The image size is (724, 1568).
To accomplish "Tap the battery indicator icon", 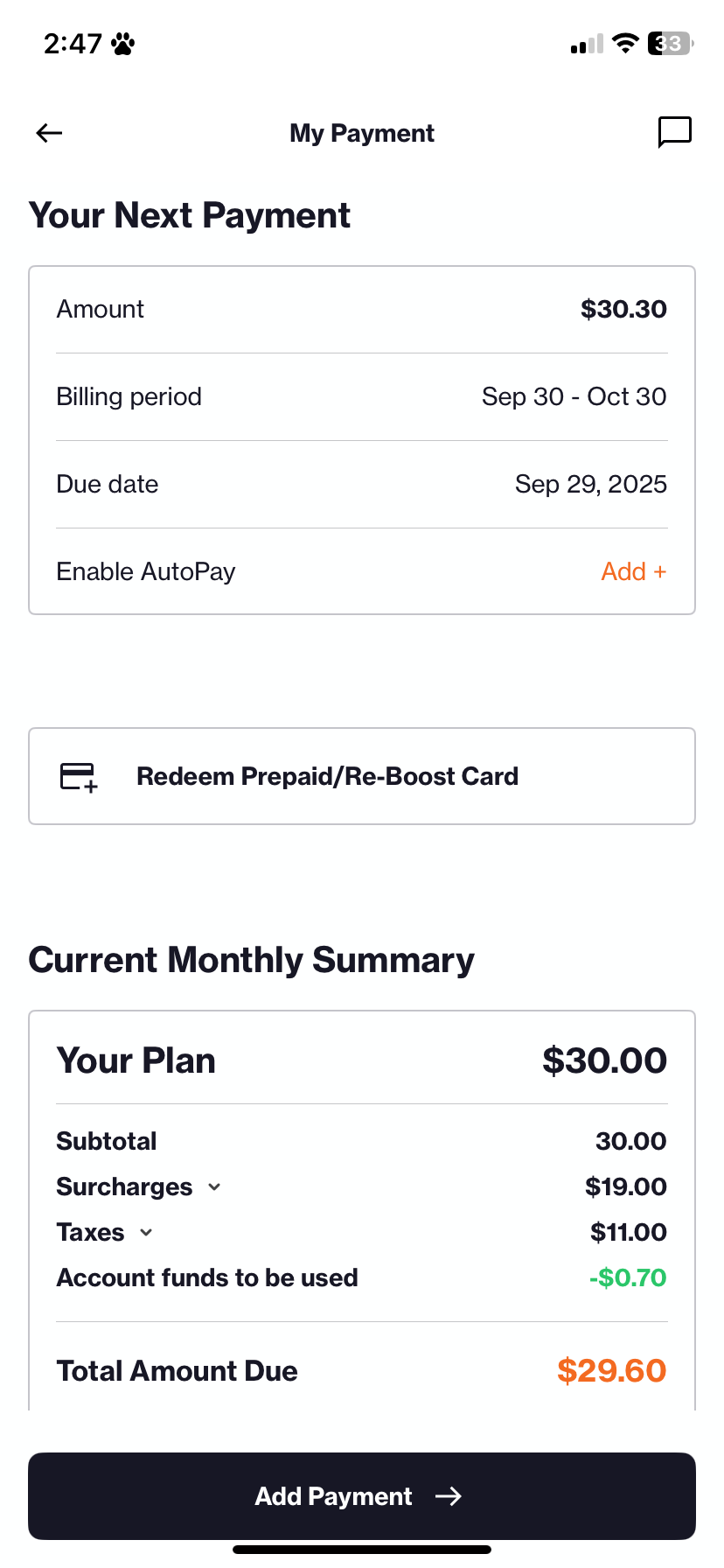I will click(670, 43).
